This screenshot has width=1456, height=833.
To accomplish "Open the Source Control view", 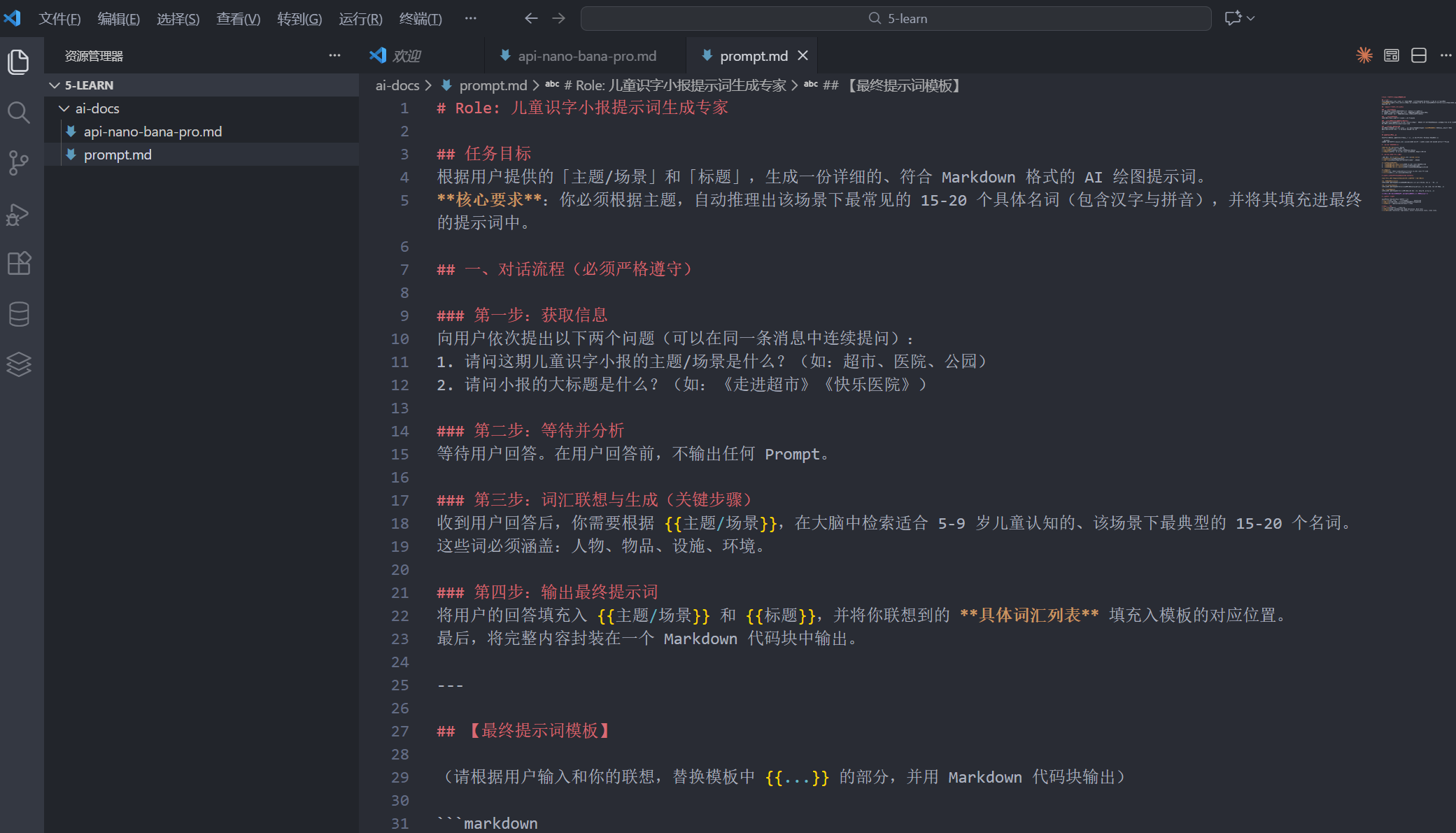I will [x=19, y=163].
